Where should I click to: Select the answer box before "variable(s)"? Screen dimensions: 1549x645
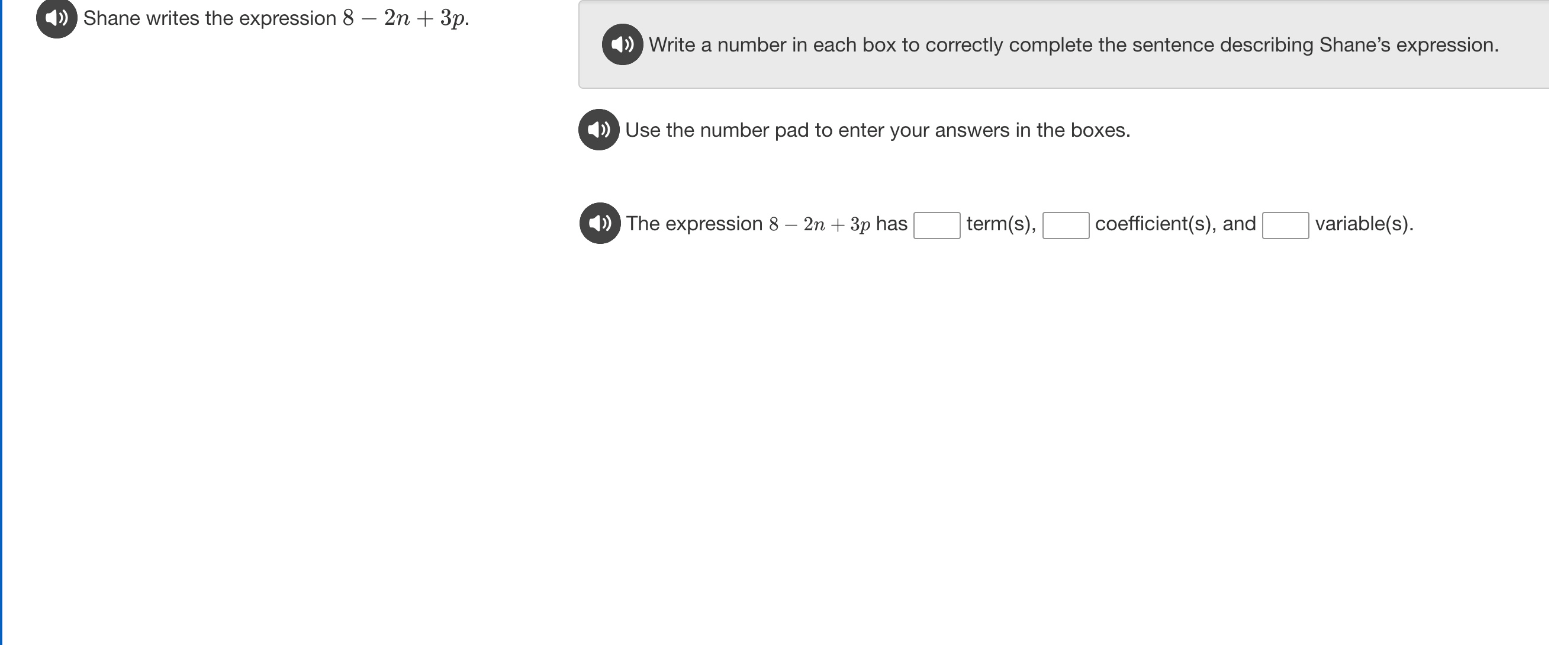1286,225
